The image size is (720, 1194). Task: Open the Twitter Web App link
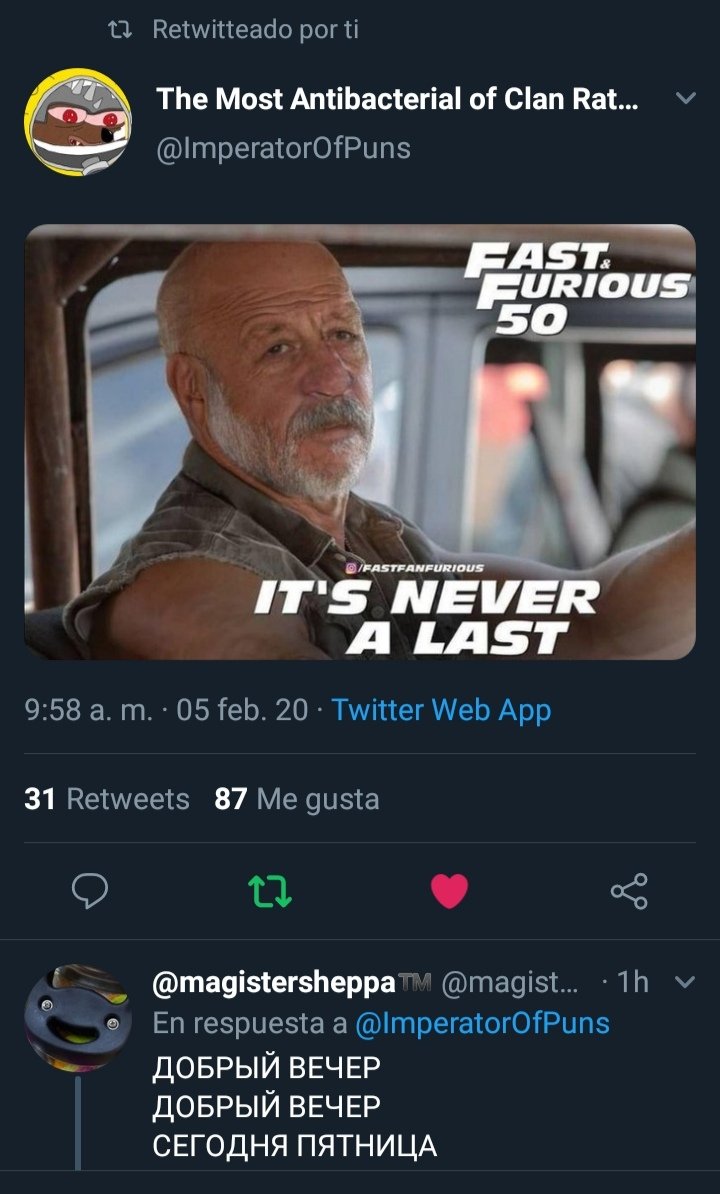[x=441, y=710]
